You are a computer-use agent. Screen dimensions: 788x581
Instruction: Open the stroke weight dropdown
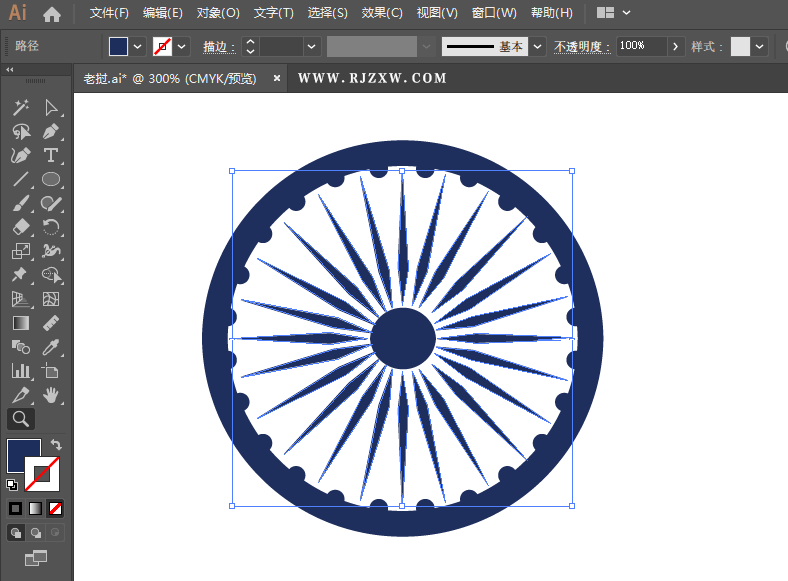click(x=312, y=46)
